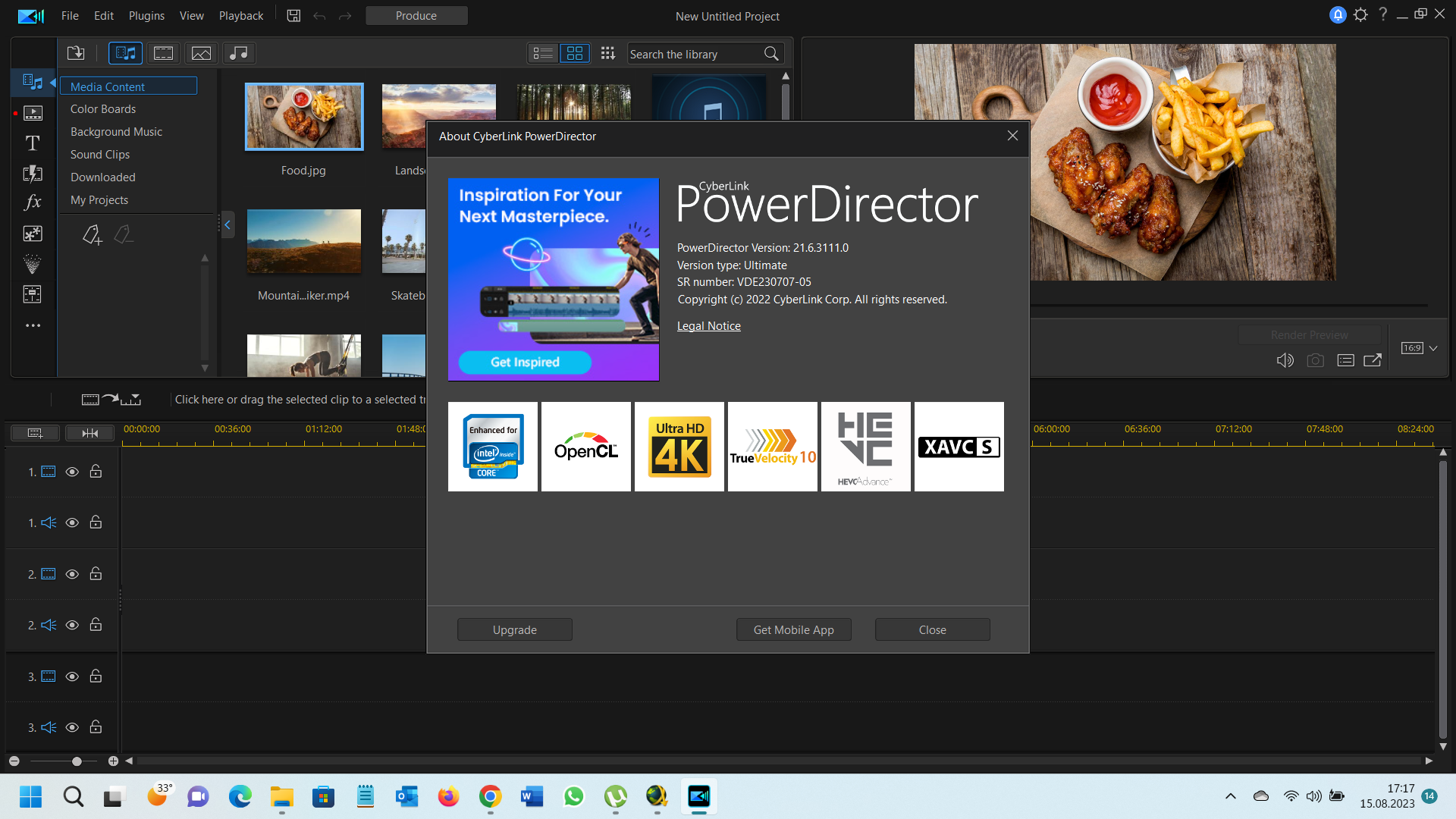The height and width of the screenshot is (819, 1456).
Task: Select Color Boards in library list
Action: pyautogui.click(x=103, y=109)
